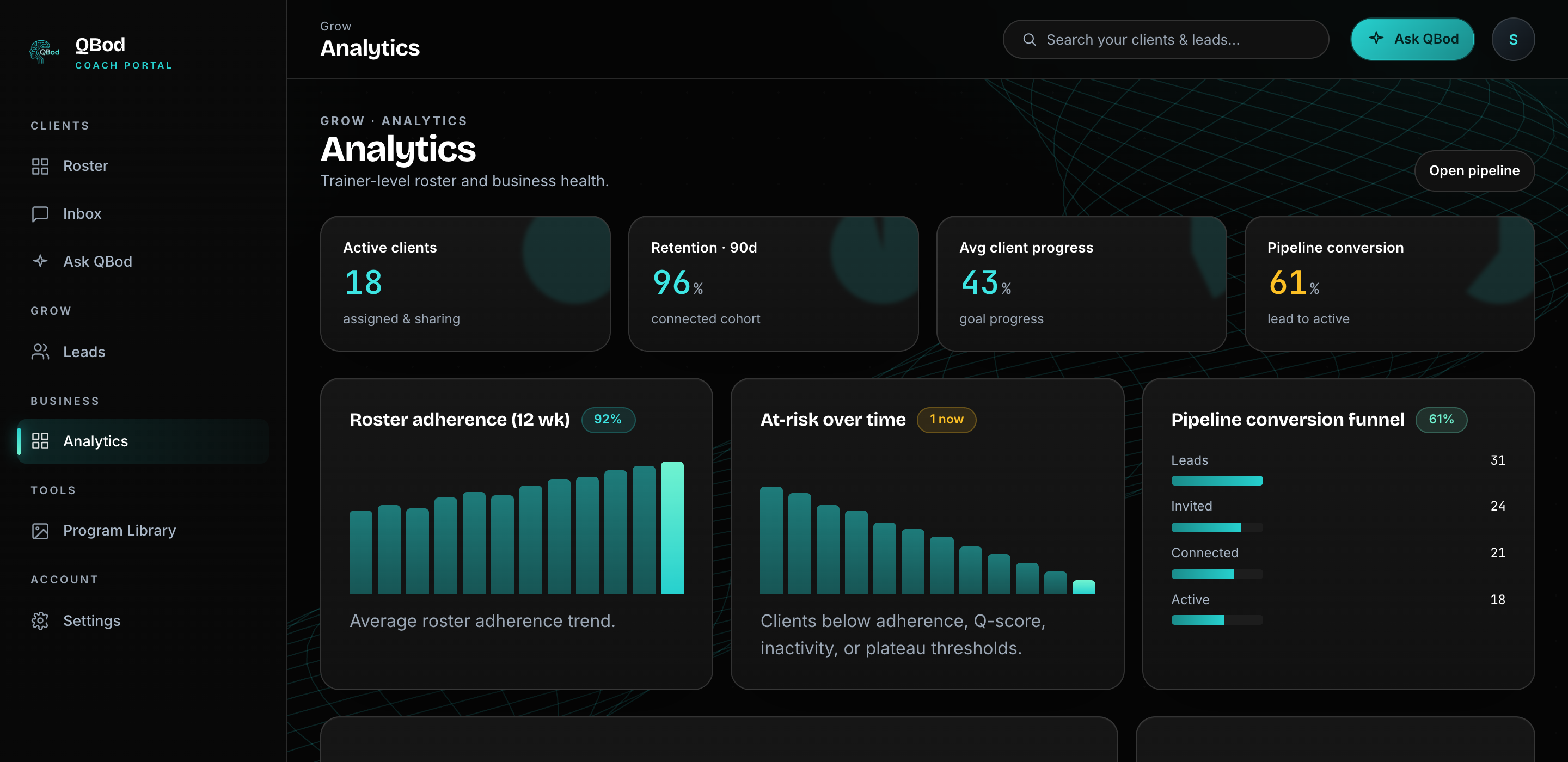
Task: Click the search magnifier icon
Action: (1030, 40)
